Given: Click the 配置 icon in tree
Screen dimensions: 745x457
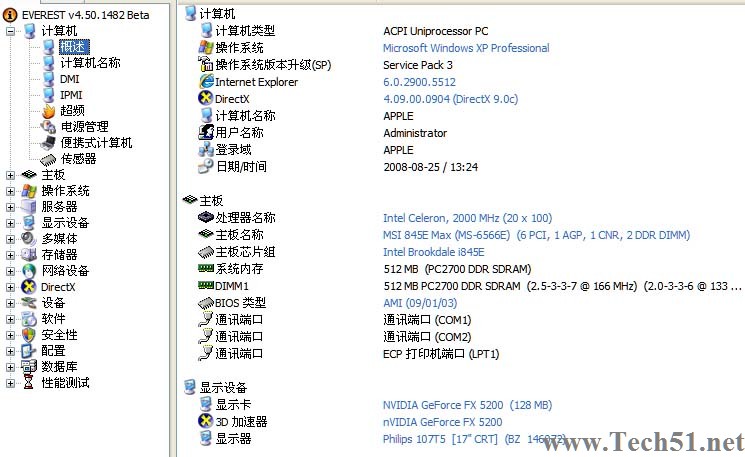Looking at the screenshot, I should 29,351.
